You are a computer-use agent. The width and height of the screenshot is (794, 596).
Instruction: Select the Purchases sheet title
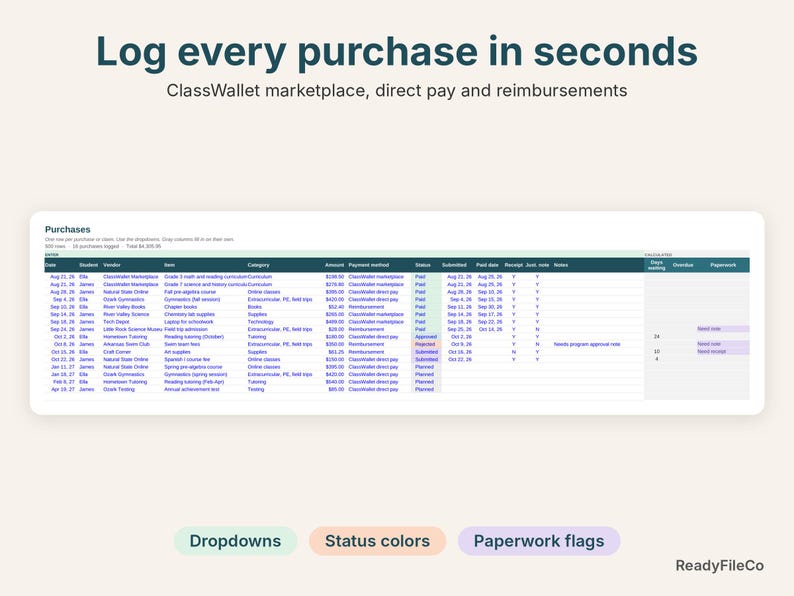click(x=67, y=229)
